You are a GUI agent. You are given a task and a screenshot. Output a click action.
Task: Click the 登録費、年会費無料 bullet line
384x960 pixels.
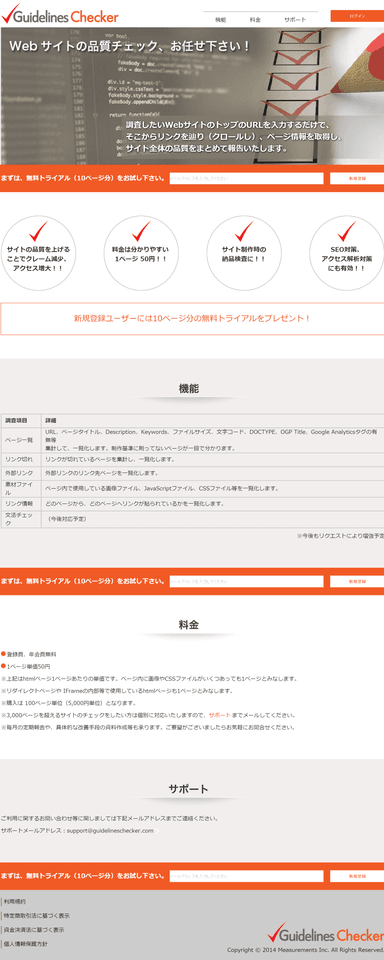coord(29,654)
